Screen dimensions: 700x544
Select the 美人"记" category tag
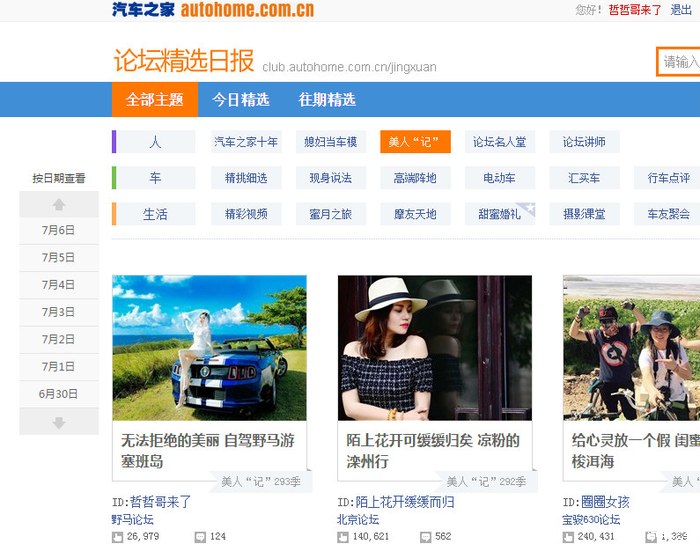click(x=415, y=142)
